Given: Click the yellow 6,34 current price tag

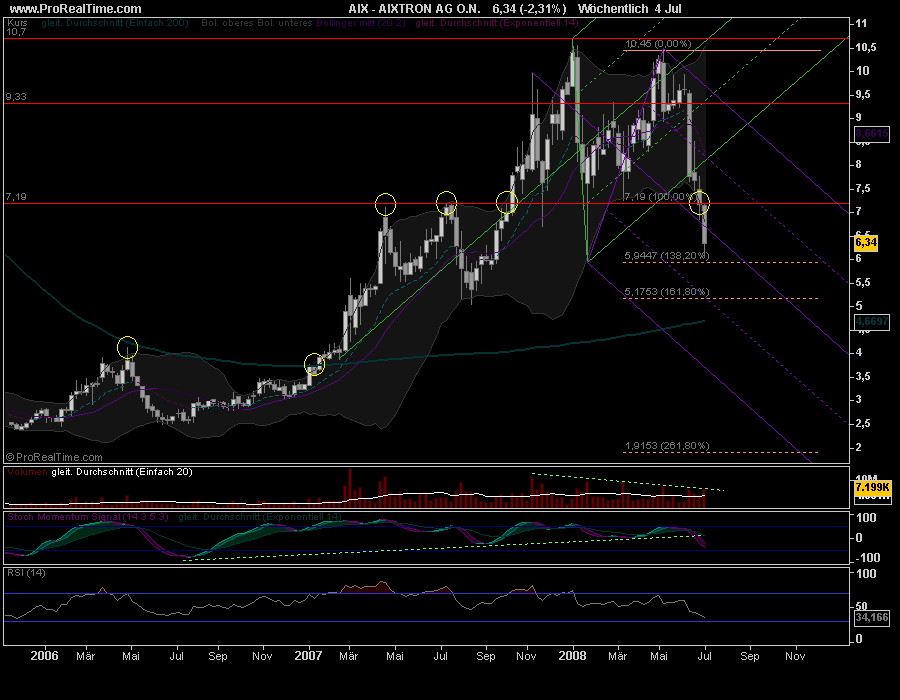Looking at the screenshot, I should click(x=866, y=243).
